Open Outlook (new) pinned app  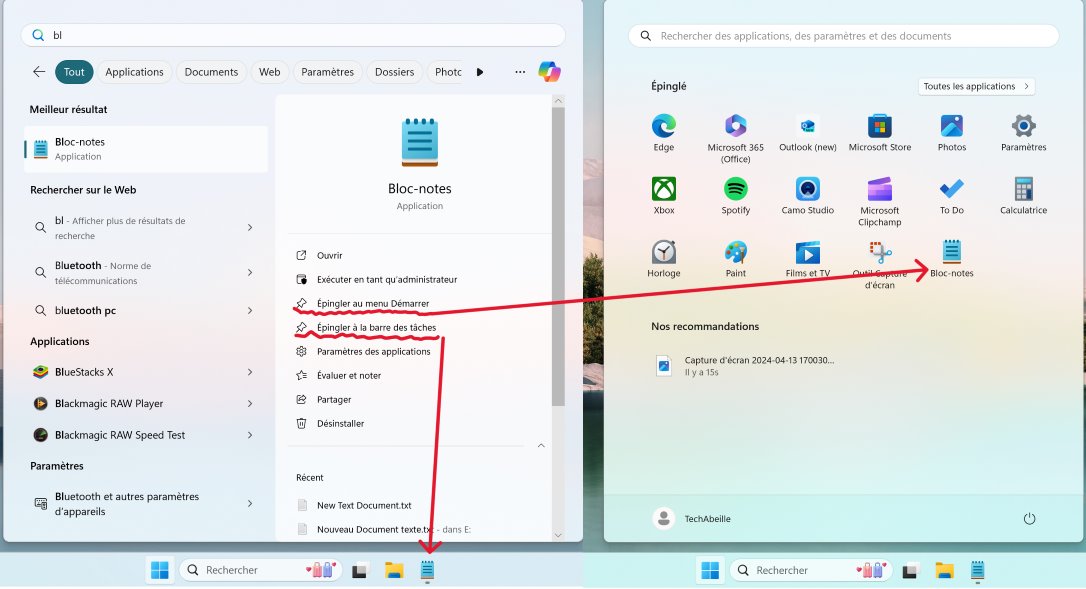(808, 127)
